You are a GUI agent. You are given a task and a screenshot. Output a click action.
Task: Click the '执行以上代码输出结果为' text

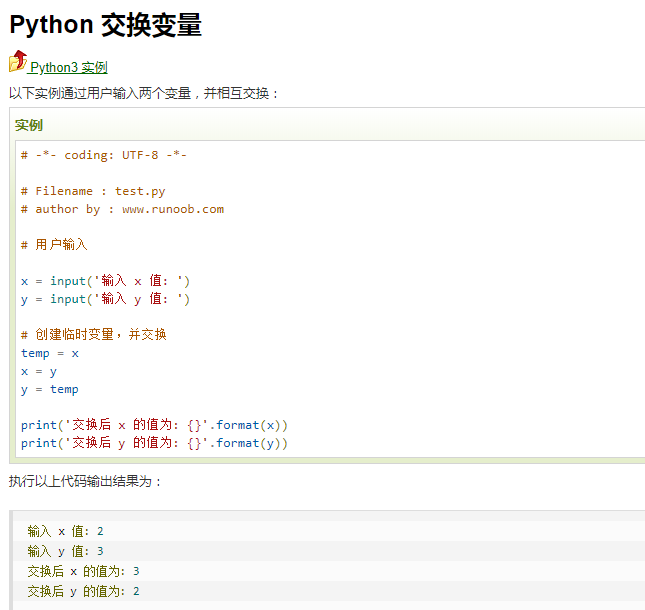tap(85, 481)
